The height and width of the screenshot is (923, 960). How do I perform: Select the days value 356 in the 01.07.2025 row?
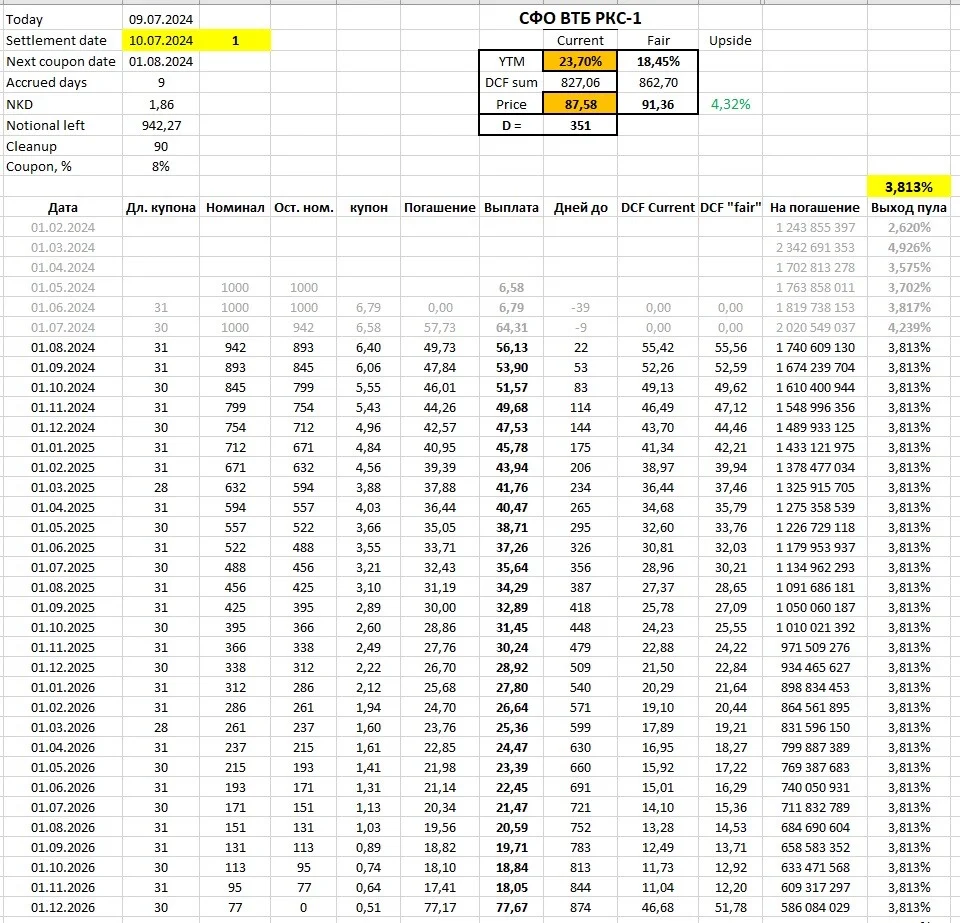(x=580, y=567)
